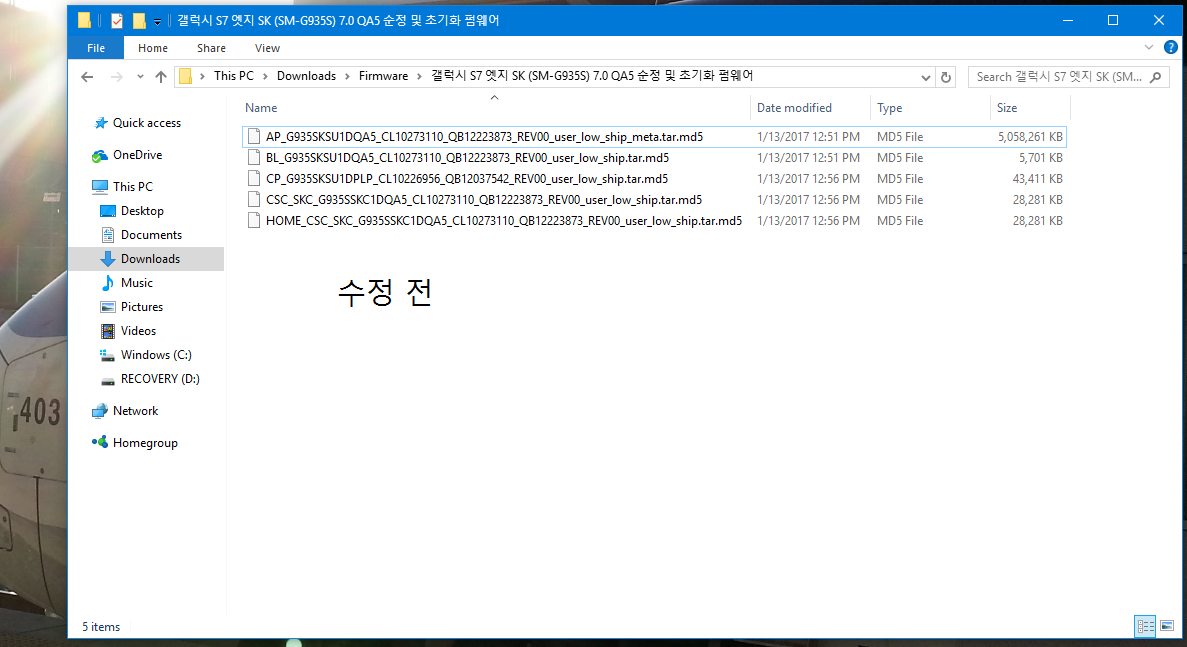
Task: Open the File menu
Action: 96,48
